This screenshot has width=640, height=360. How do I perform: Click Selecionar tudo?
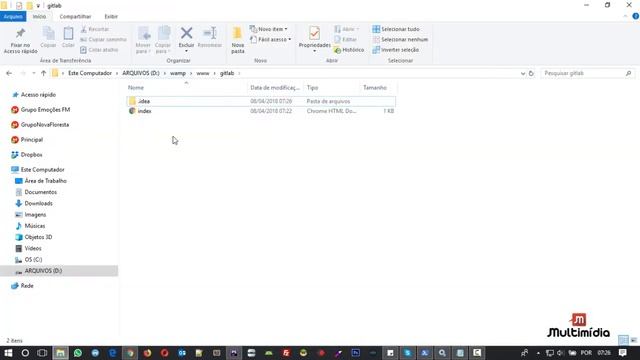pos(396,29)
